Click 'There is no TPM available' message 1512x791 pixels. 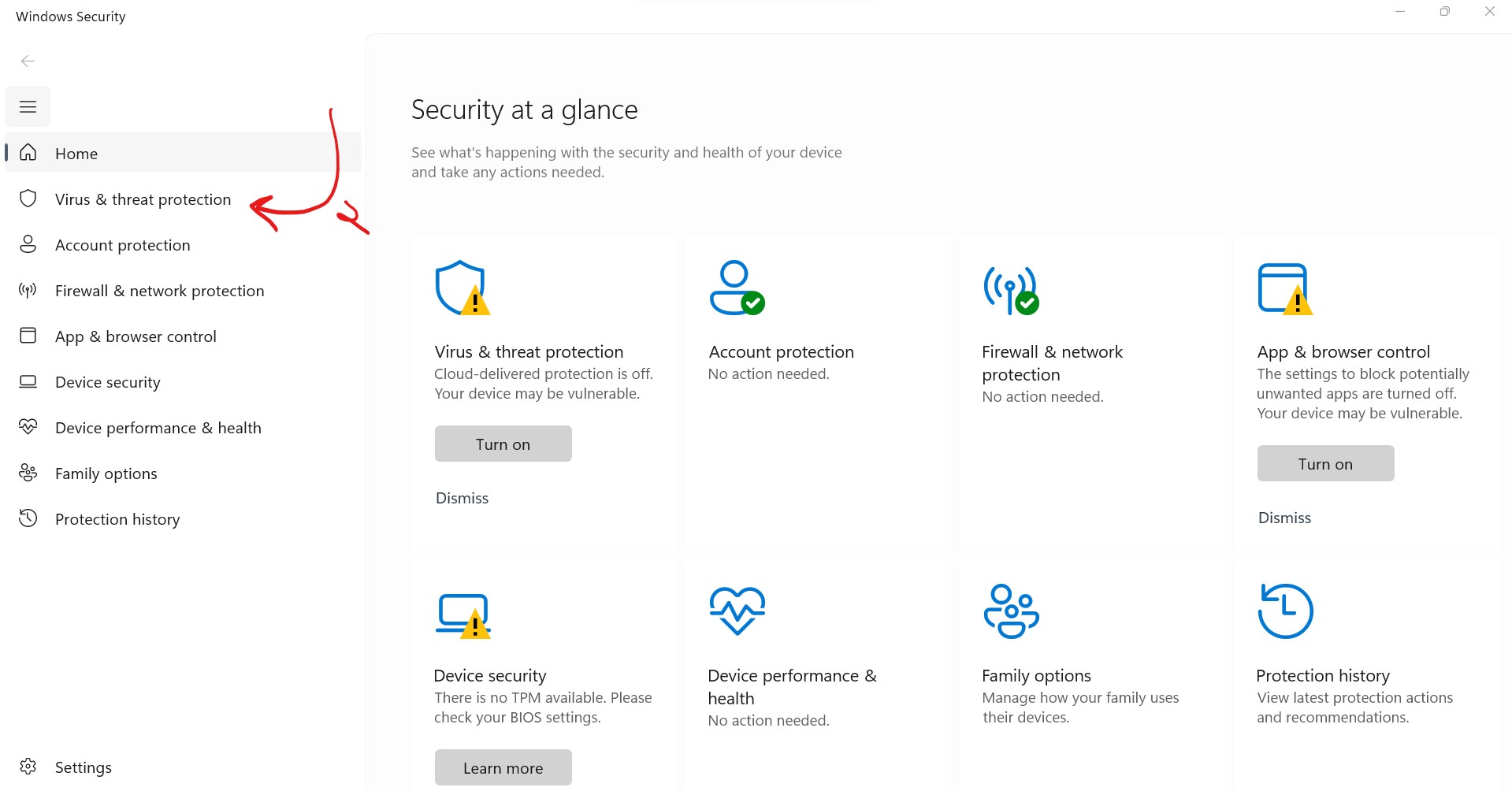click(x=543, y=707)
